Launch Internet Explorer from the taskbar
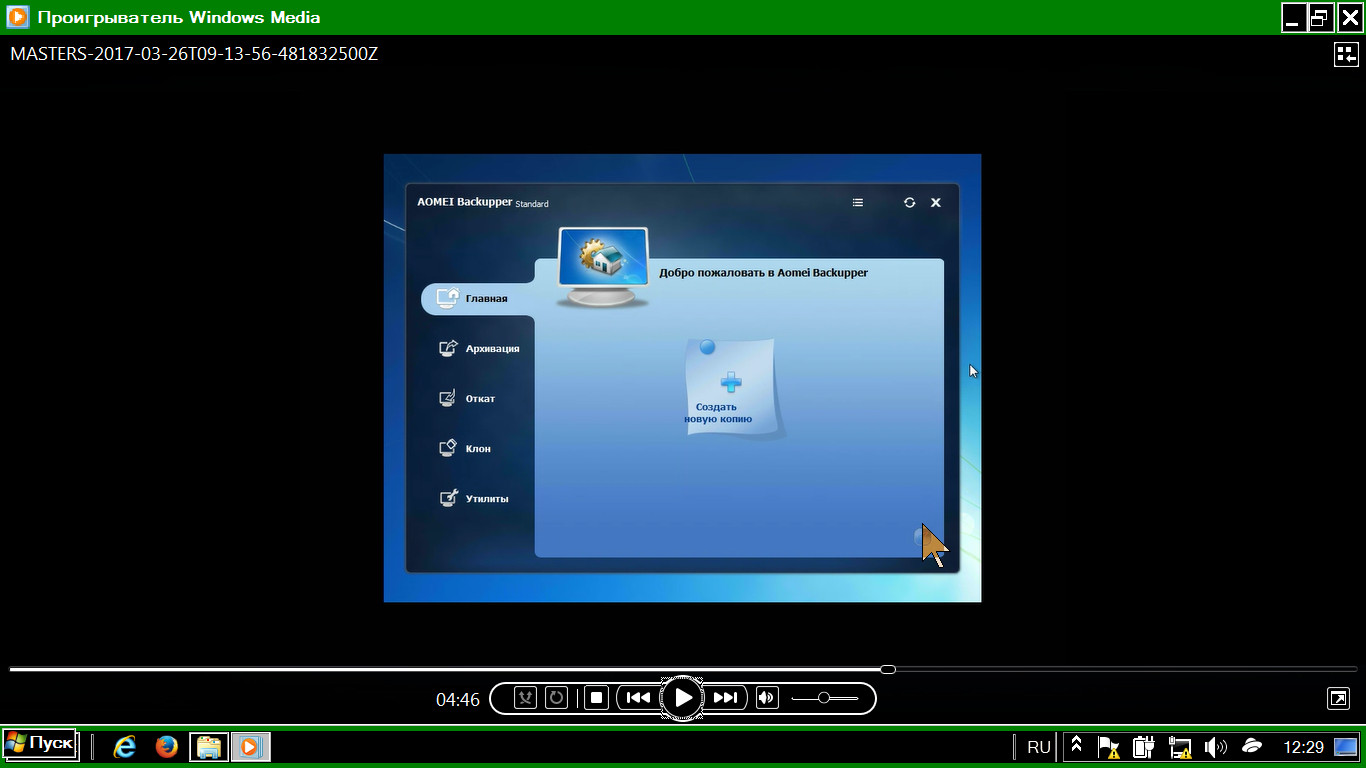Viewport: 1366px width, 768px height. (124, 746)
